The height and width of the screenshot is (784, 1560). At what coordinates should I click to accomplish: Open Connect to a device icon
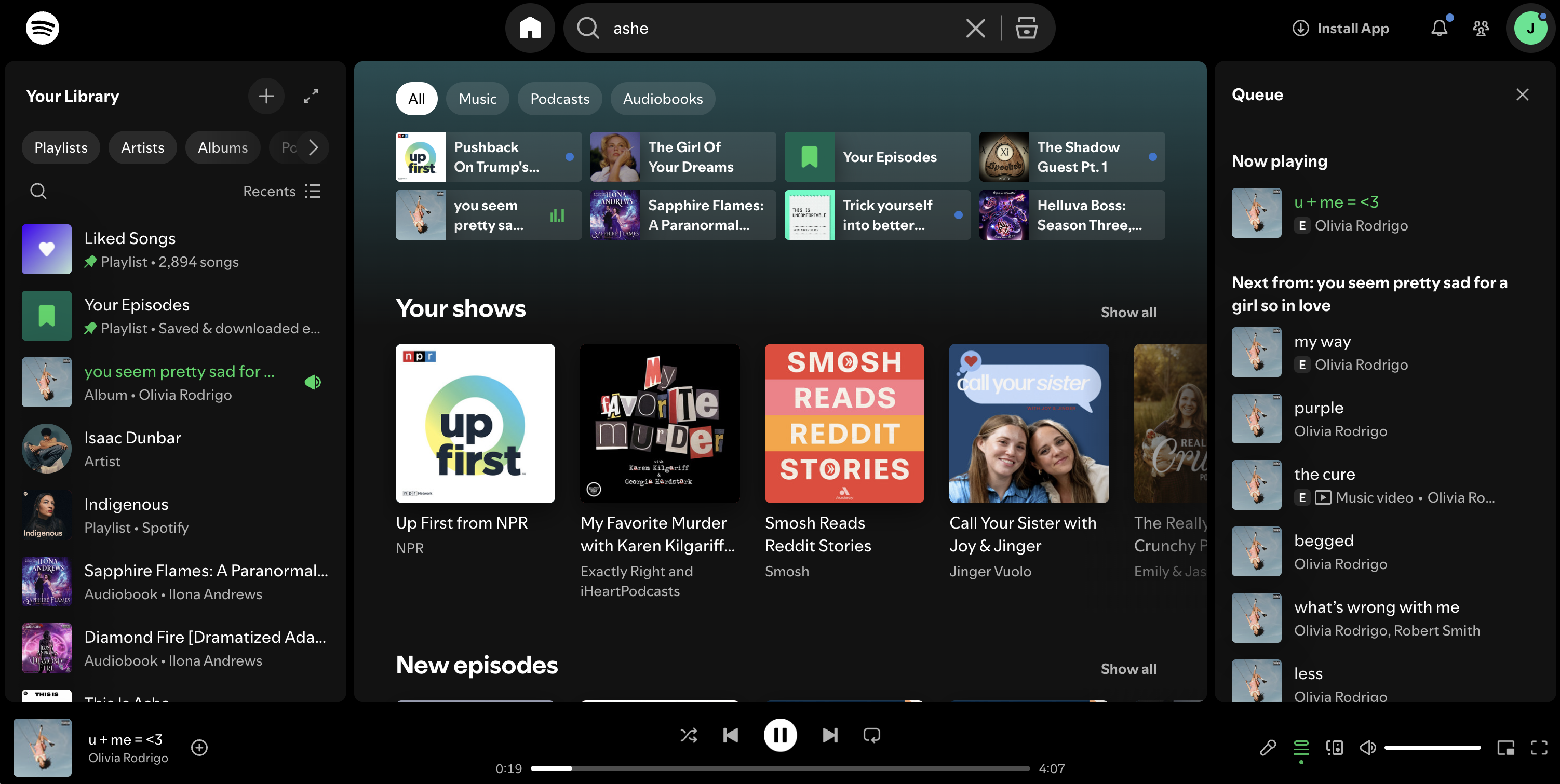click(1334, 748)
